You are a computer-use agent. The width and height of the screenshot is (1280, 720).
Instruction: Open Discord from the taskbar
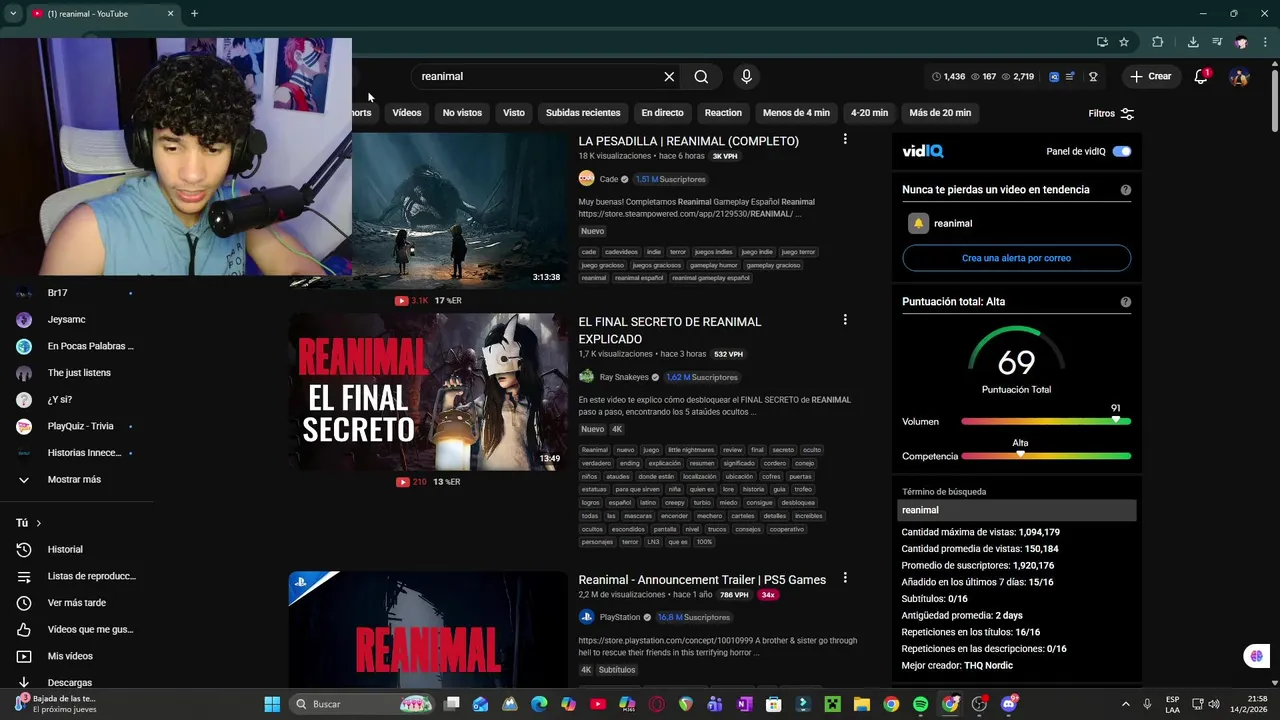(1009, 704)
